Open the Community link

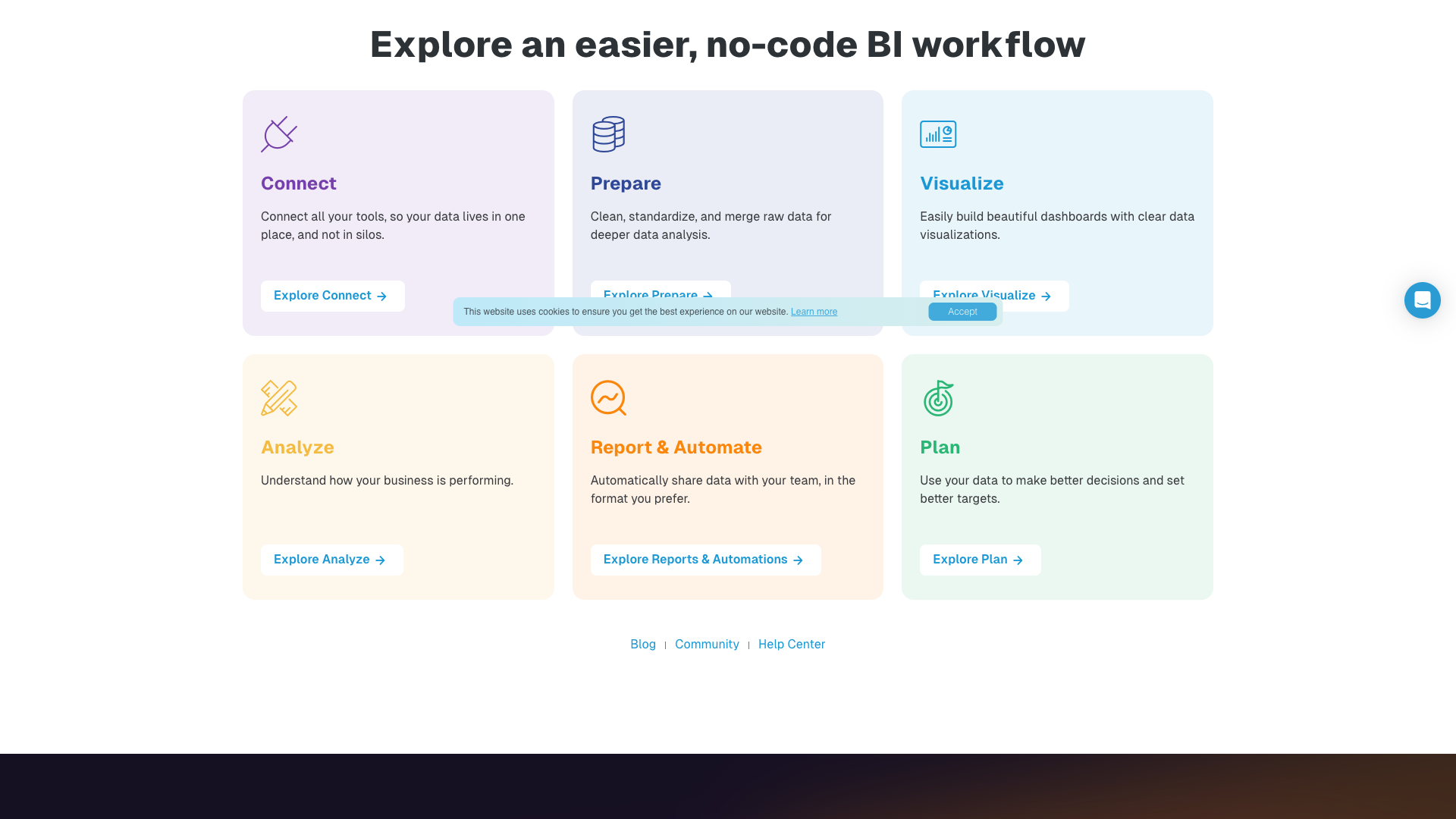(x=707, y=644)
